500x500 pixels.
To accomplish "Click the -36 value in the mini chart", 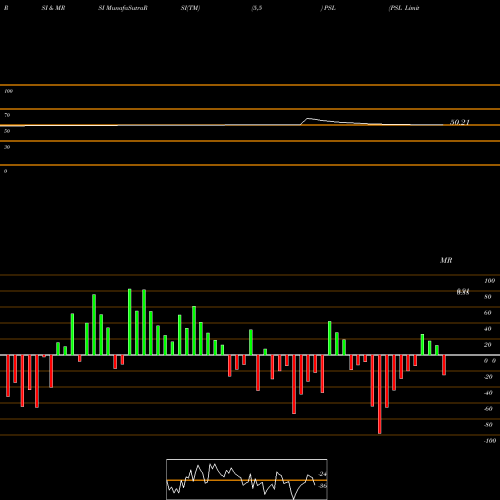I will (x=323, y=486).
